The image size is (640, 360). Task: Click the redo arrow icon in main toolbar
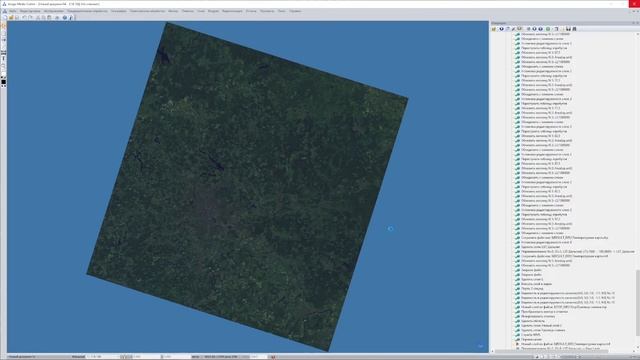30,18
